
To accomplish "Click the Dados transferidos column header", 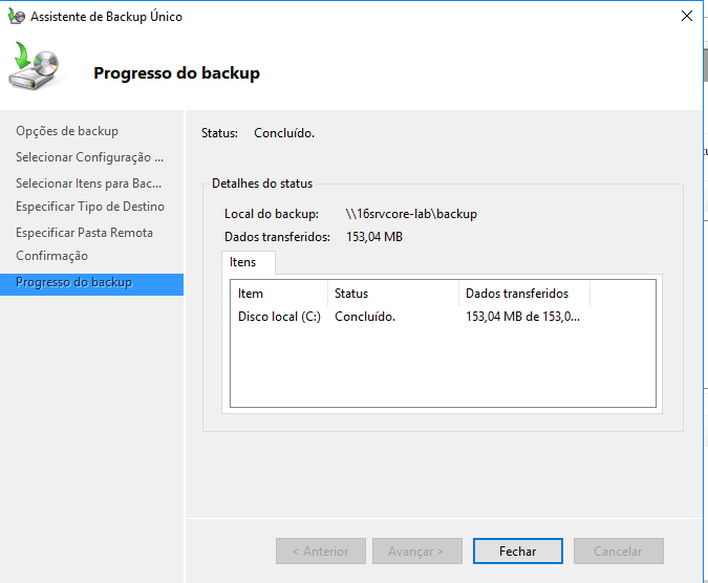I will tap(524, 294).
